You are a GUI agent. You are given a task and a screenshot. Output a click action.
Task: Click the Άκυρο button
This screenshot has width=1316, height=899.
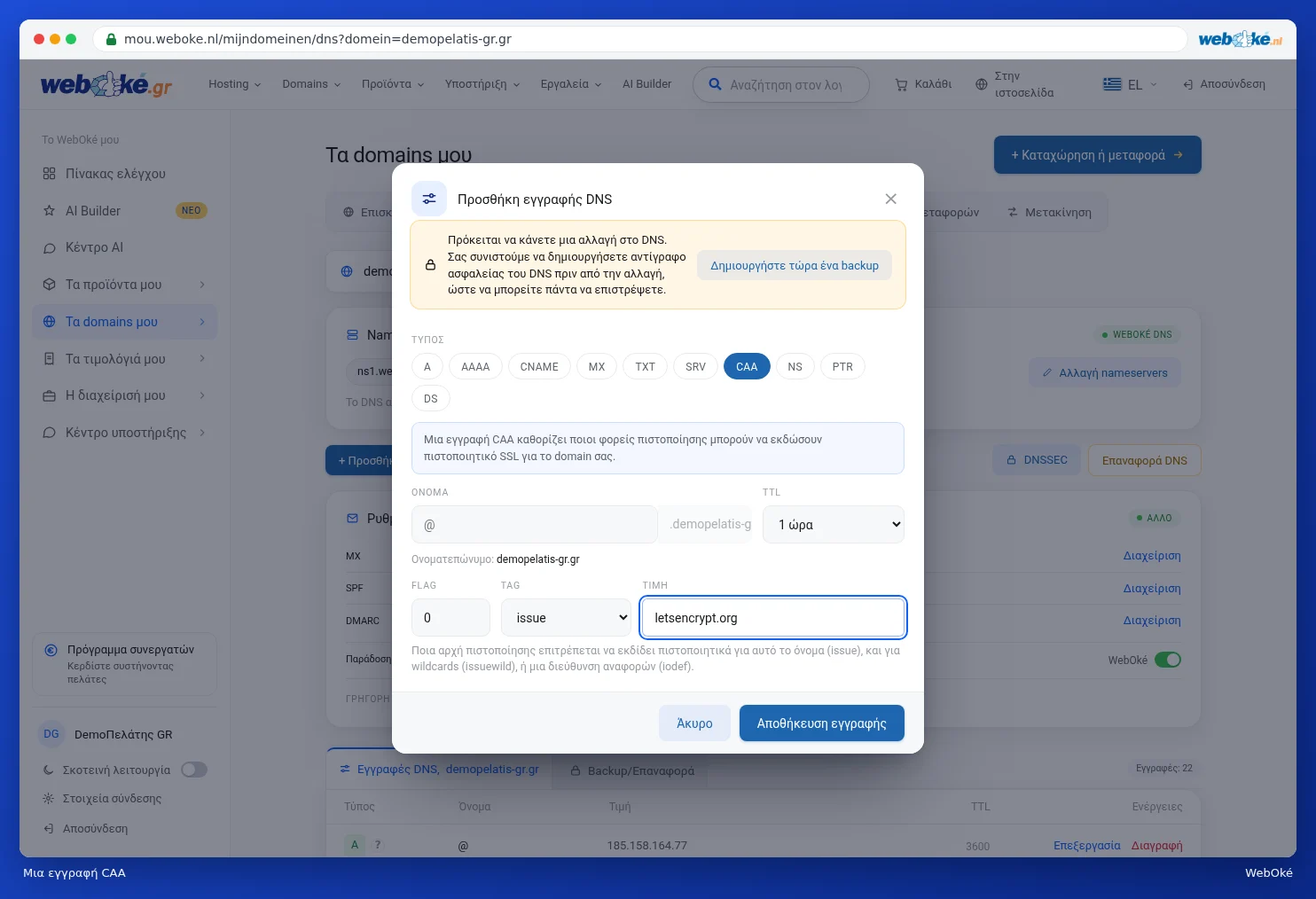coord(694,723)
